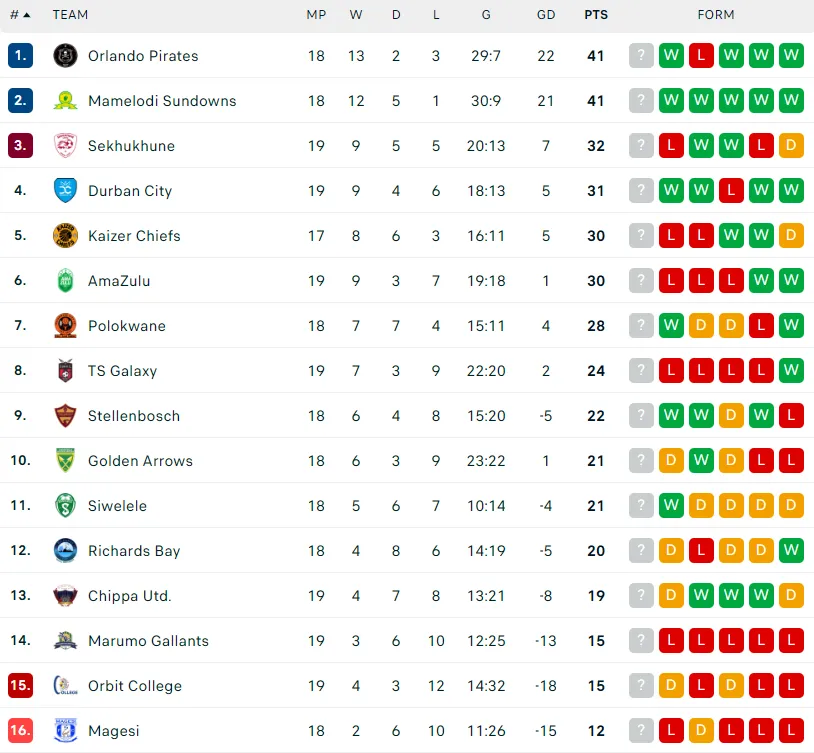Click the Orlando Pirates club crest
This screenshot has width=814, height=753.
click(x=65, y=56)
